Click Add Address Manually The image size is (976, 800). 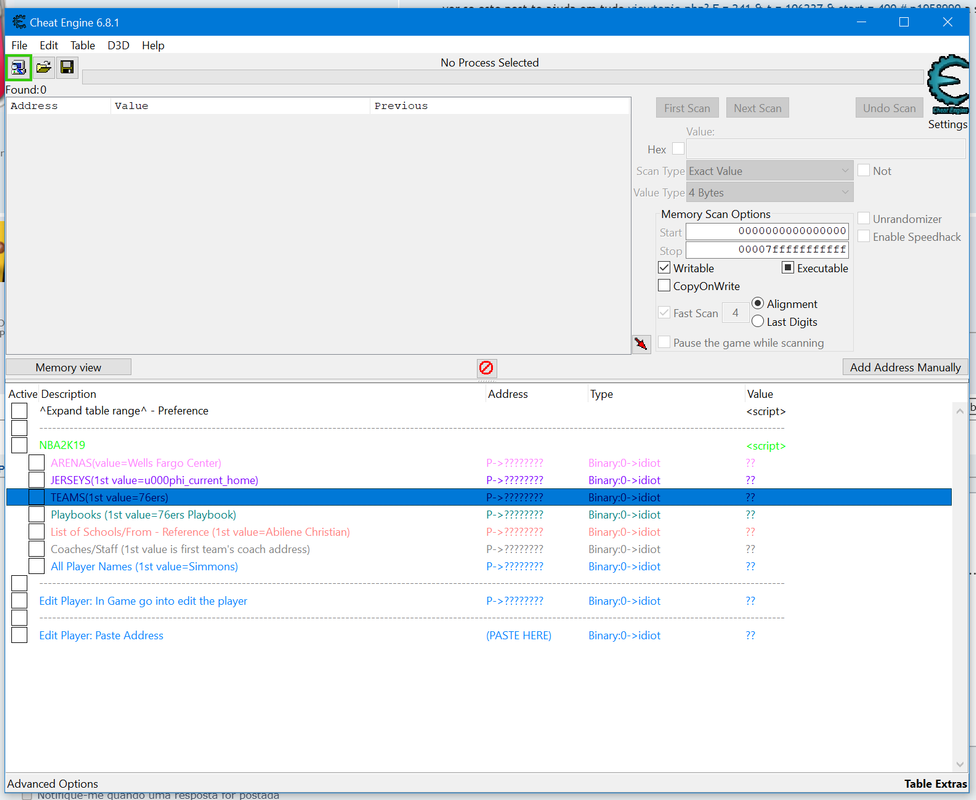[x=905, y=367]
